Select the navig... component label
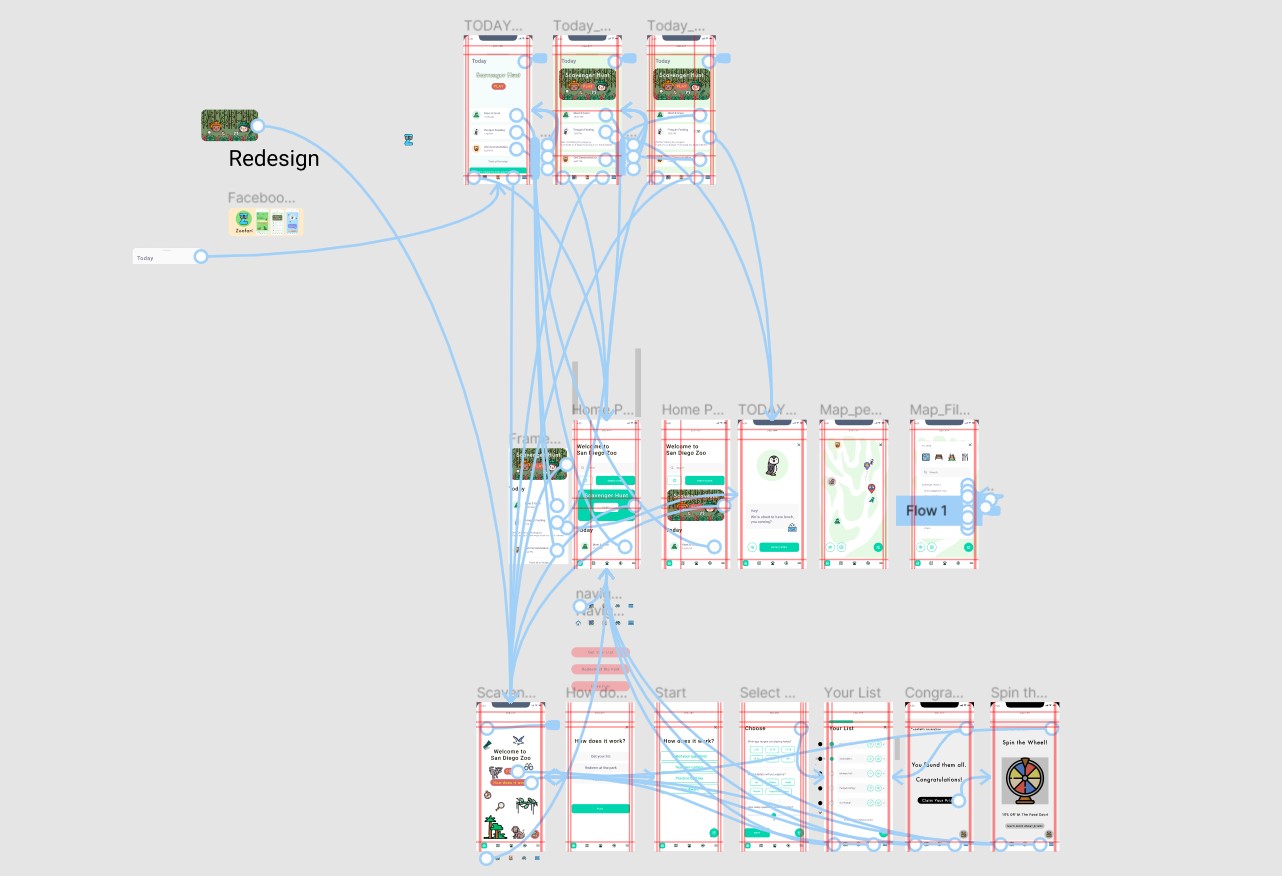 click(600, 593)
